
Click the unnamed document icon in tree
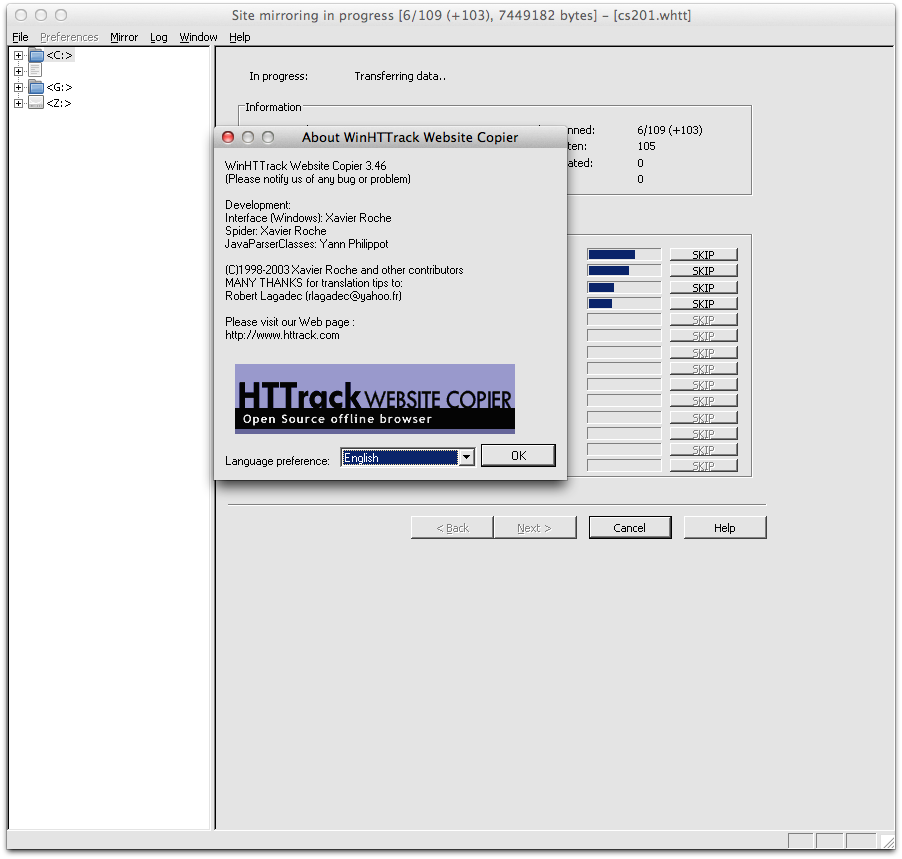(x=35, y=71)
